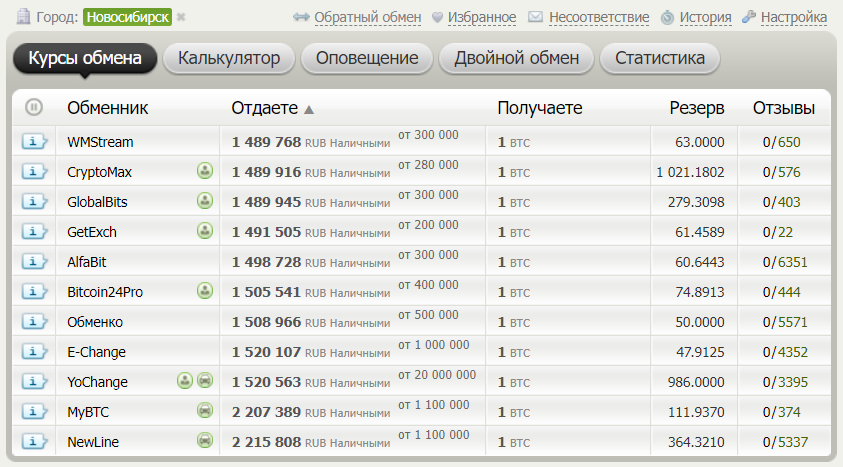
Task: Click the car delivery badge next to MyBTC
Action: [x=205, y=411]
